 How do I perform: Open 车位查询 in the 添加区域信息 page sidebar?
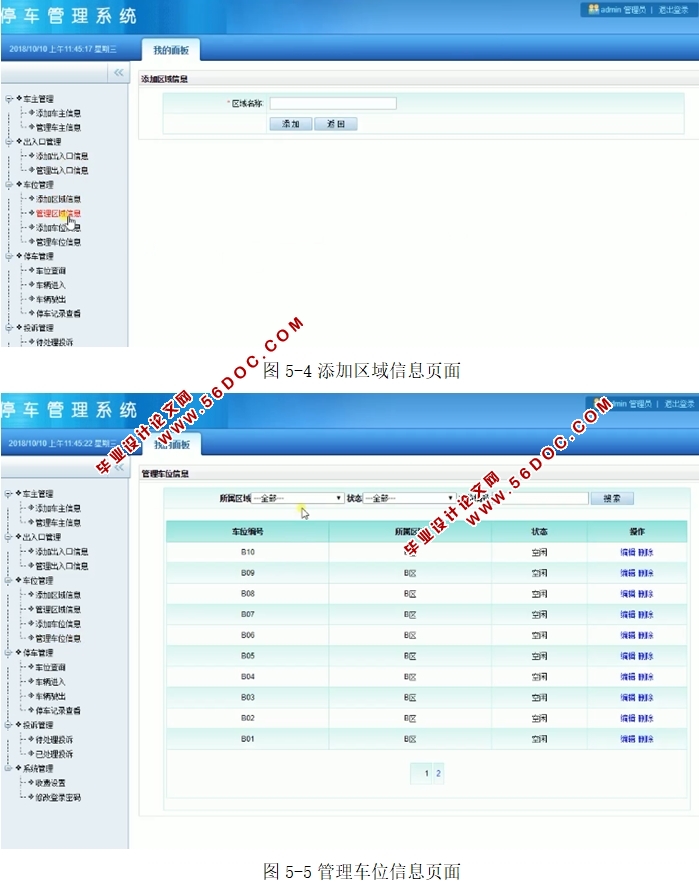(51, 270)
